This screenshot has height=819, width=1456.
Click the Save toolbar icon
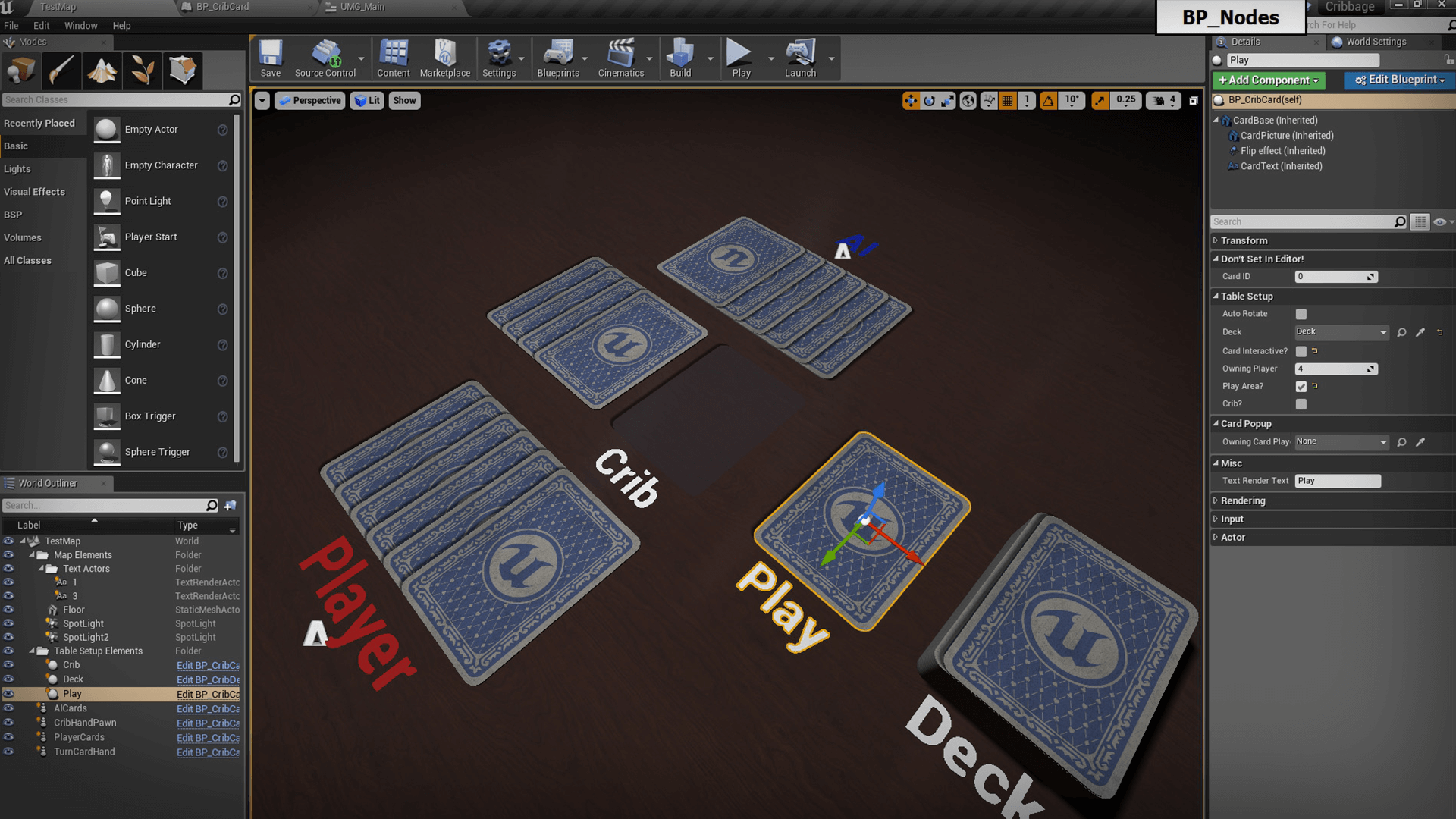click(x=270, y=58)
